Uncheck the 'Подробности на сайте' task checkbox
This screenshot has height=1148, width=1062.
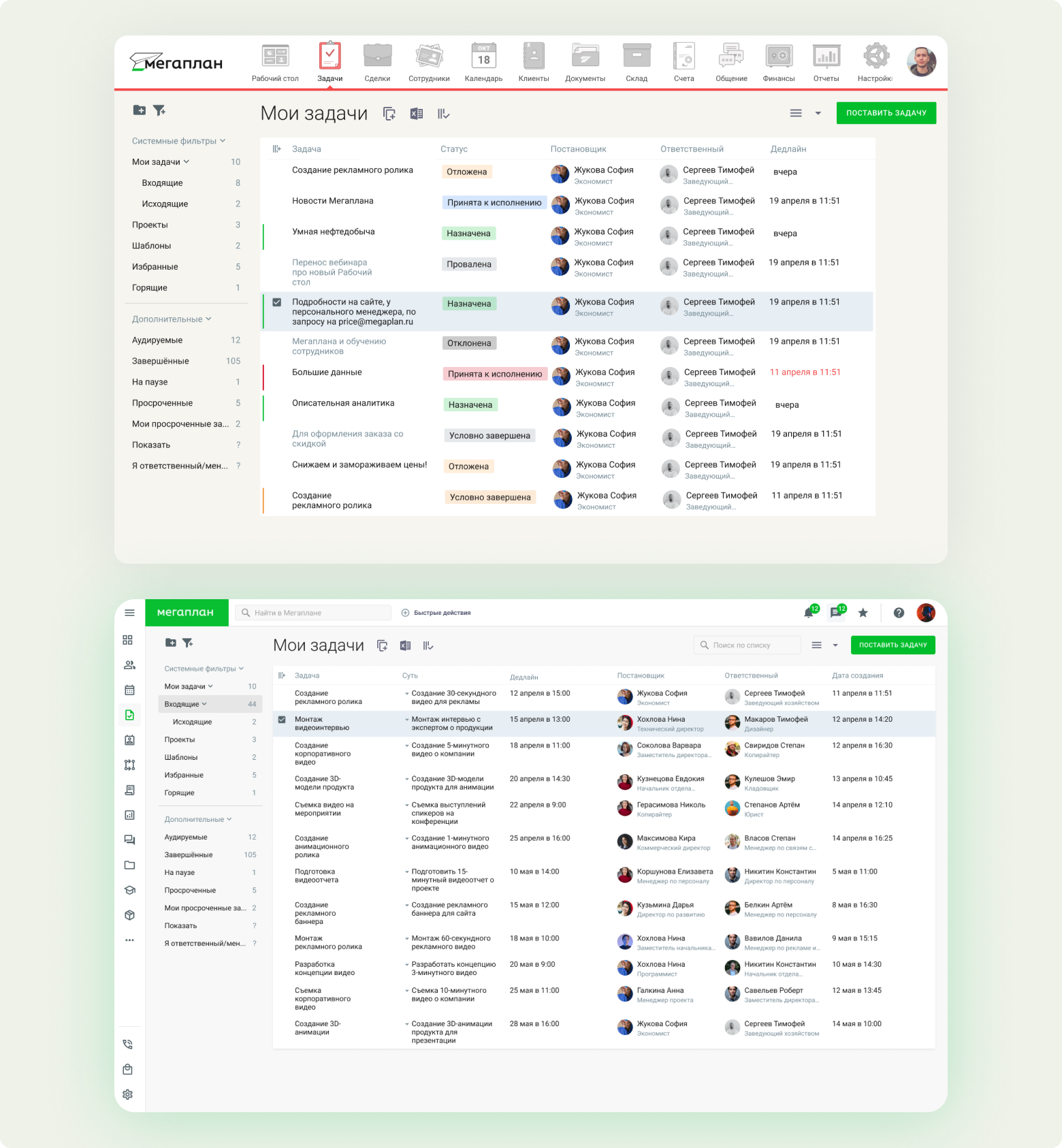pos(277,302)
